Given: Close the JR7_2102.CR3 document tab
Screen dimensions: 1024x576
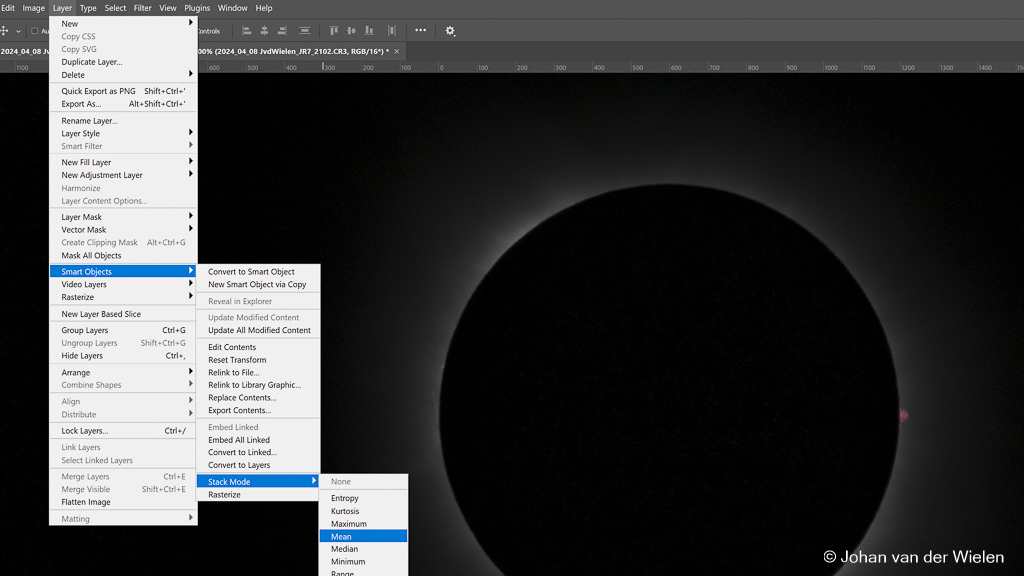Looking at the screenshot, I should pyautogui.click(x=396, y=52).
